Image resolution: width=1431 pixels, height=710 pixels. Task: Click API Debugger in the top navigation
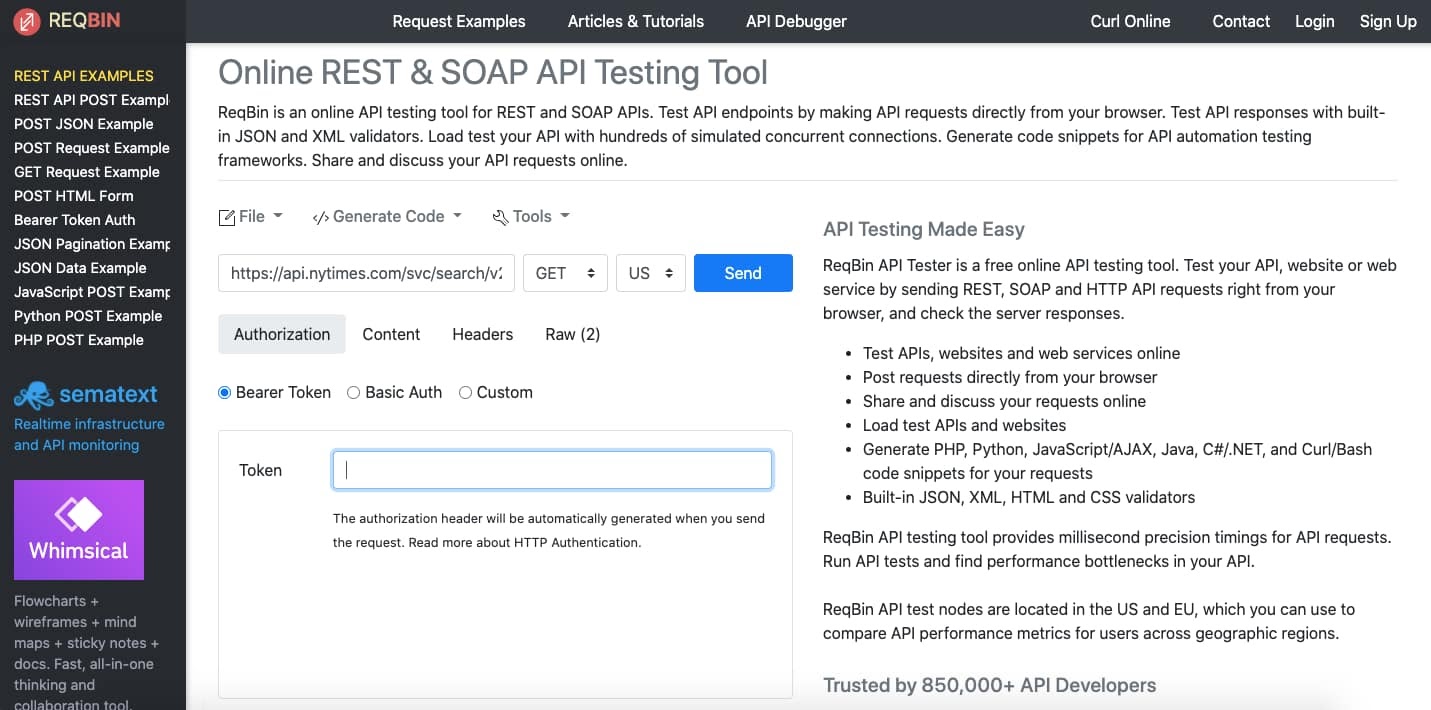coord(795,21)
